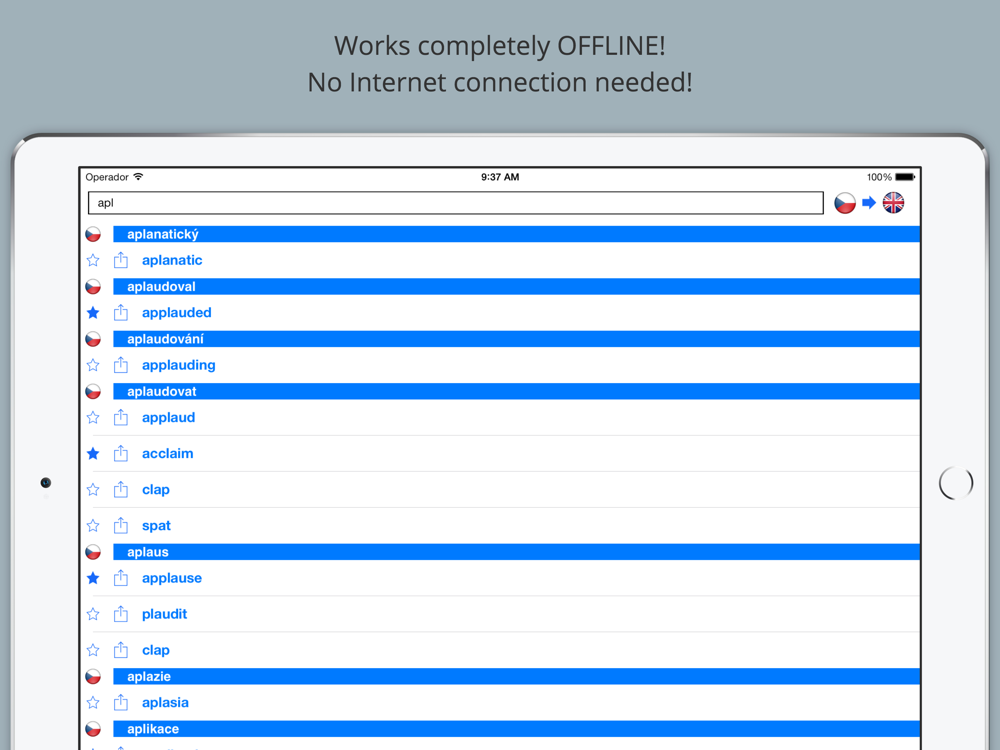Screen dimensions: 1000x750
Task: Open the 'plaudit' translation entry
Action: (x=165, y=614)
